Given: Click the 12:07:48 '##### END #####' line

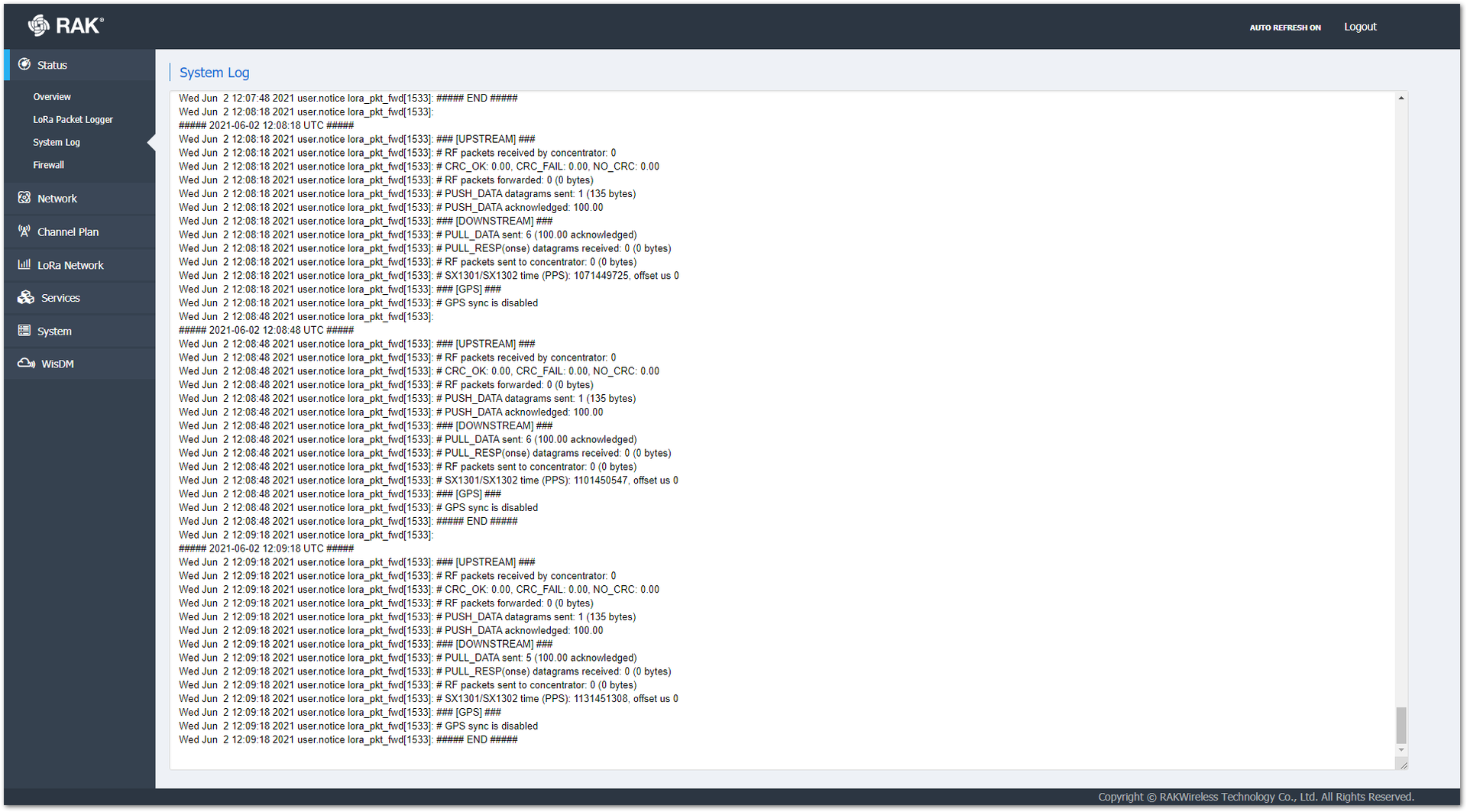Looking at the screenshot, I should (348, 98).
